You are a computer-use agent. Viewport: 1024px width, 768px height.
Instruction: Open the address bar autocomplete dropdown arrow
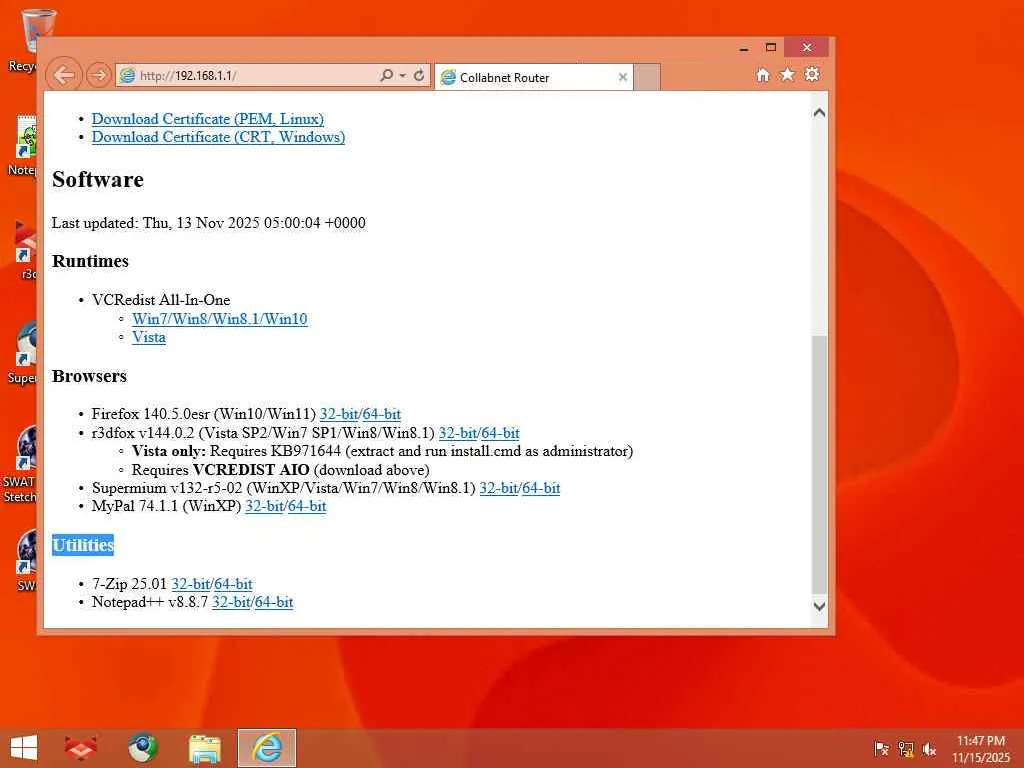402,76
